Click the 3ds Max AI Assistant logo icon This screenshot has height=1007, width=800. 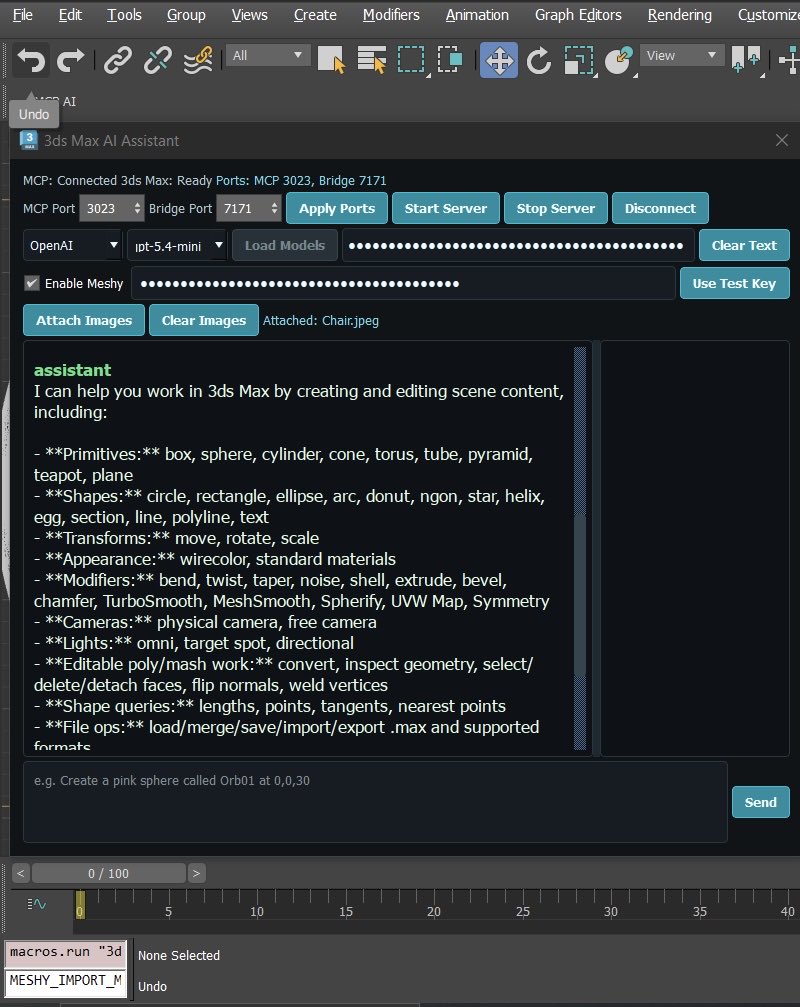29,140
